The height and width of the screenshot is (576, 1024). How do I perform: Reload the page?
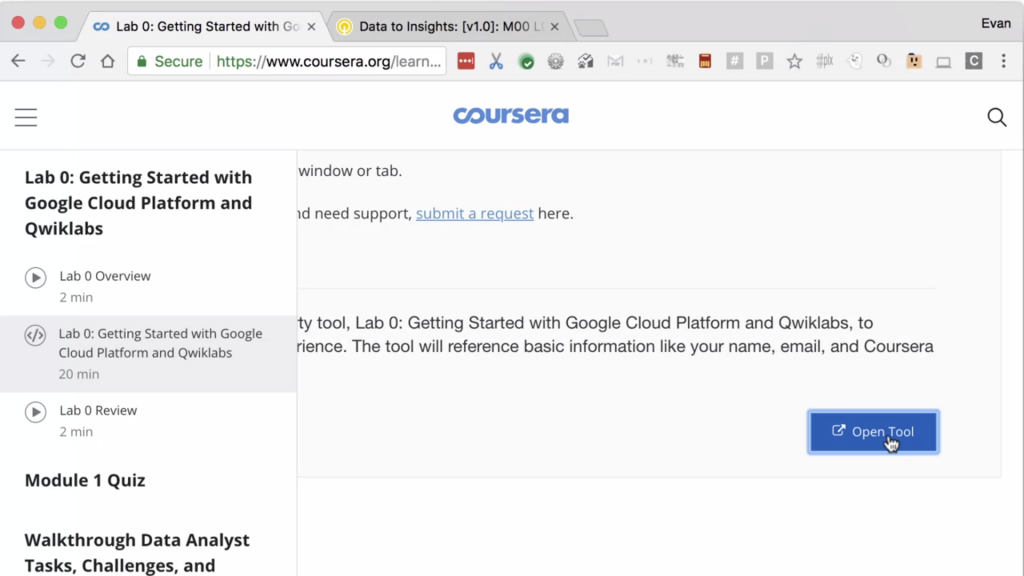77,61
